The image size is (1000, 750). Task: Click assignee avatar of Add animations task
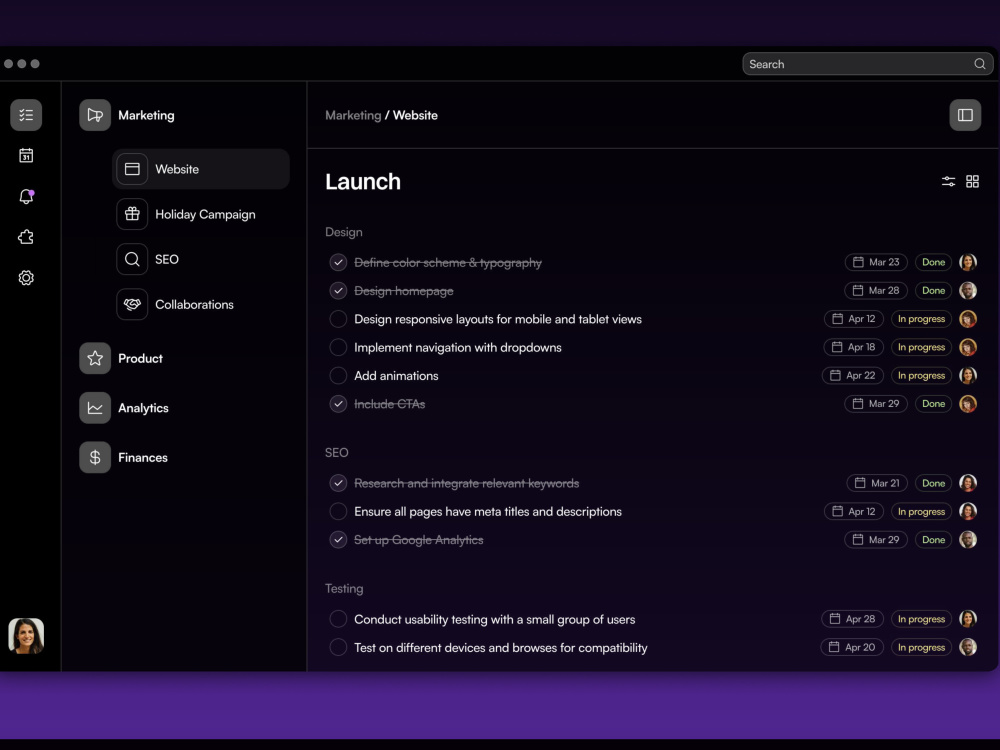pyautogui.click(x=968, y=376)
